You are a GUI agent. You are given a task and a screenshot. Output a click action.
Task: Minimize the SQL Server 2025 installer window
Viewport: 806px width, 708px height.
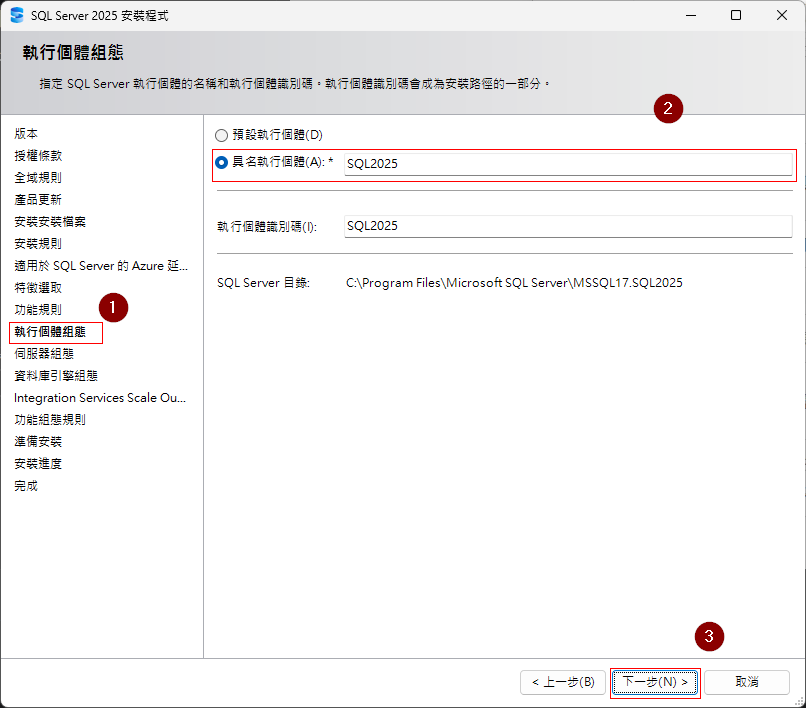[691, 15]
